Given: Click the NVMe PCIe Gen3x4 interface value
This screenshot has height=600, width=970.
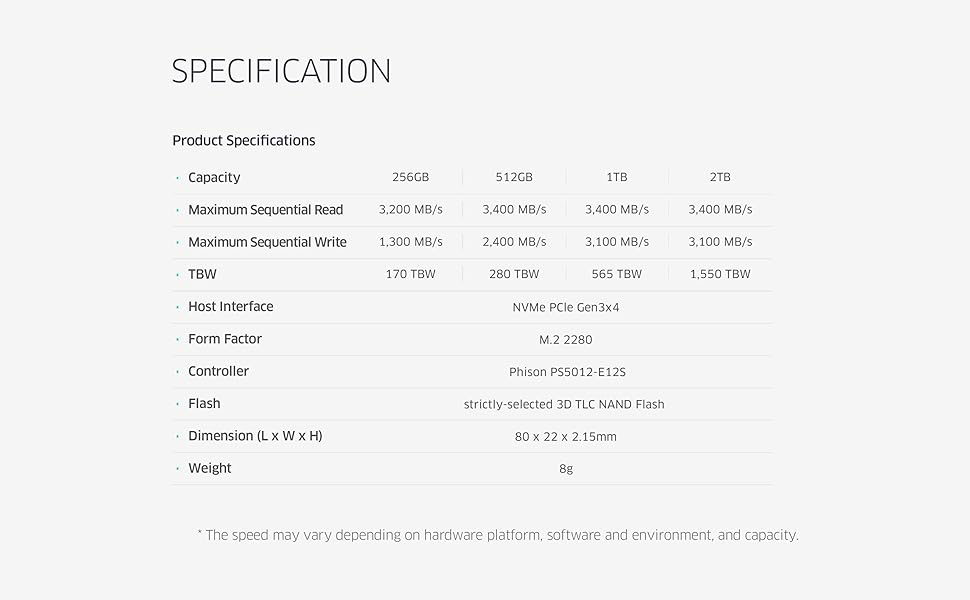Looking at the screenshot, I should coord(566,307).
